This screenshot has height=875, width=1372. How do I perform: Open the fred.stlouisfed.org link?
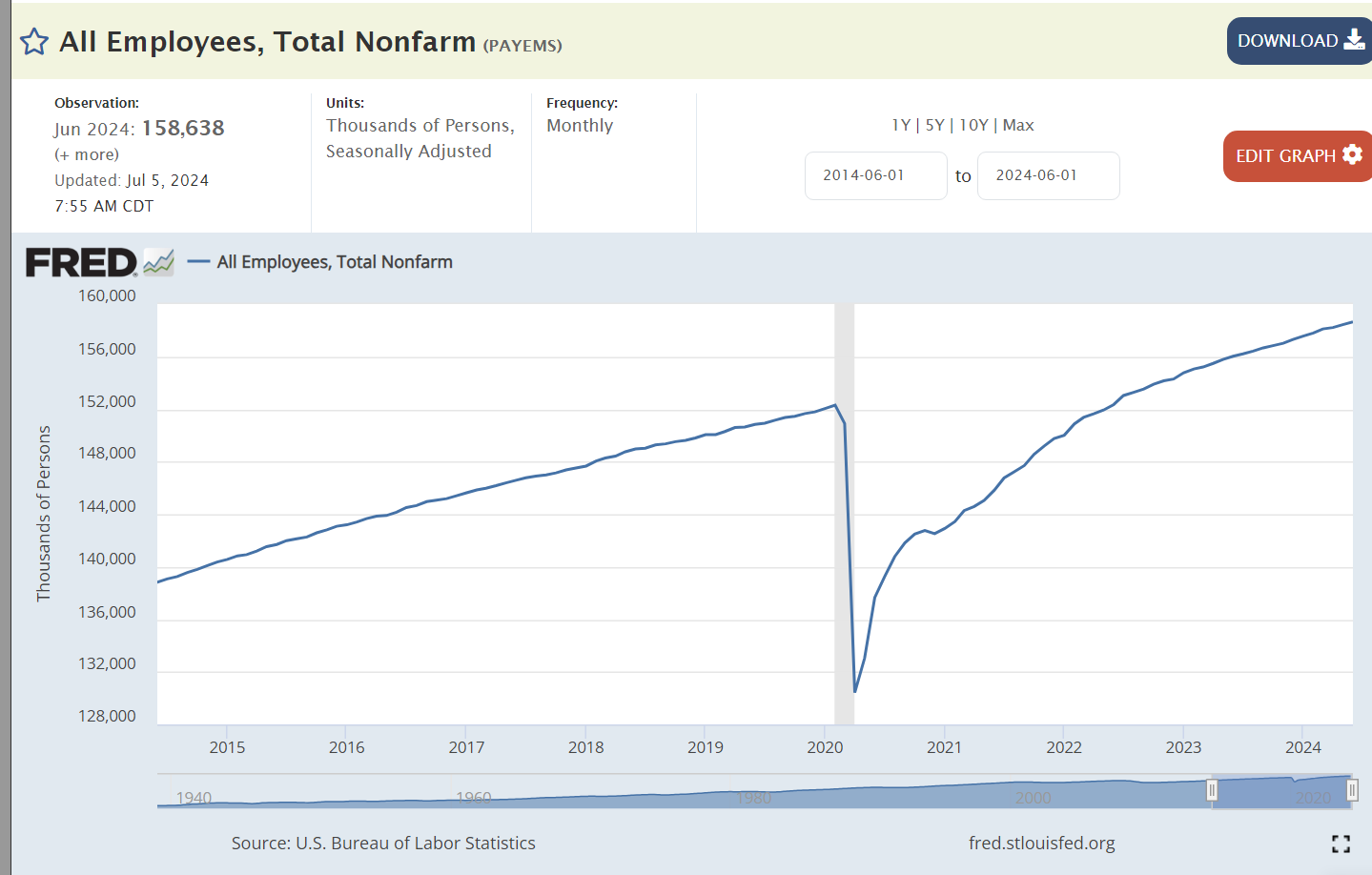(x=1041, y=844)
